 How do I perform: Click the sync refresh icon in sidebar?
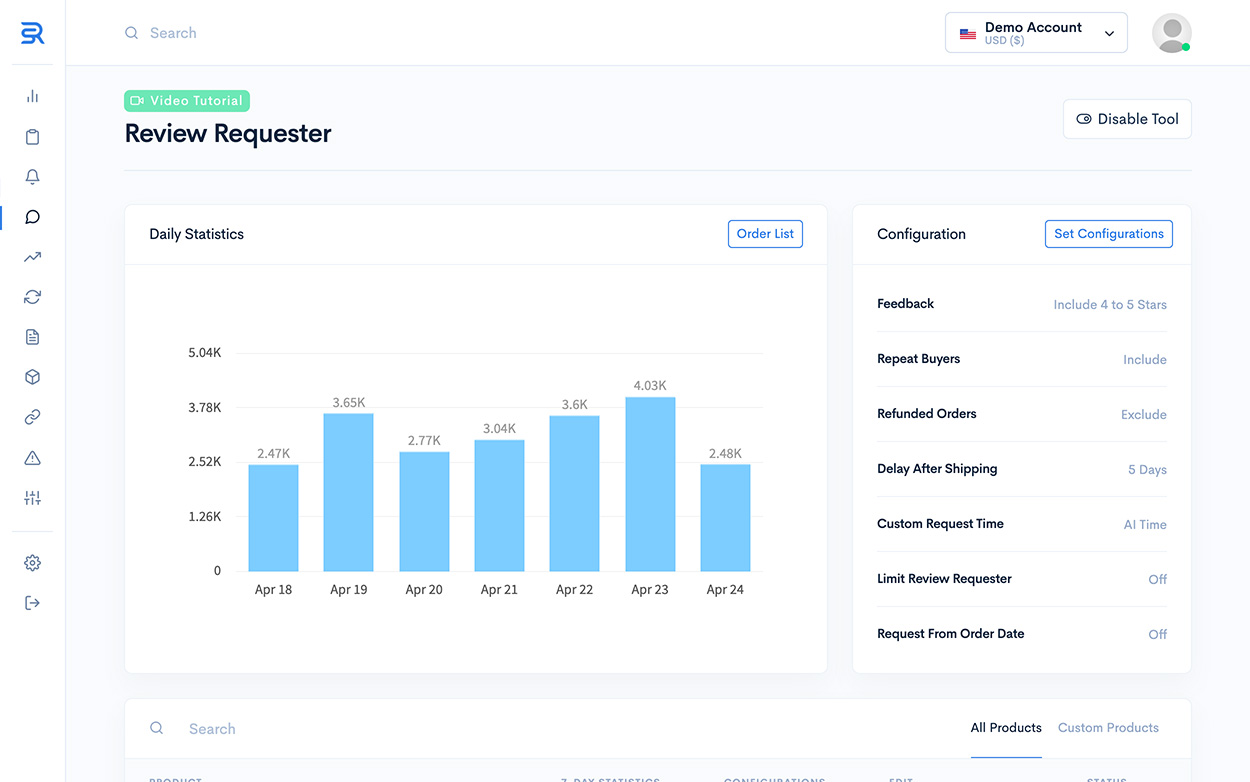pos(32,297)
